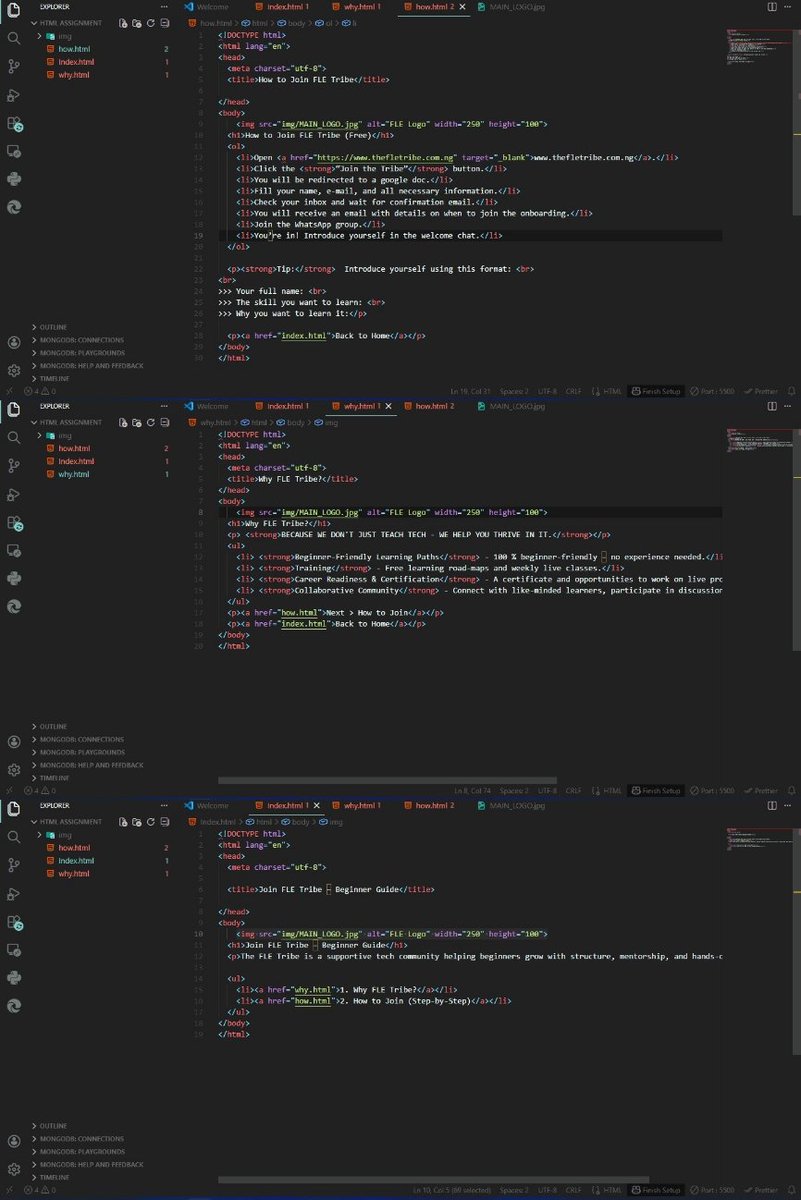Open Extensions view in the how.html-active window
The image size is (801, 1200).
tap(14, 124)
